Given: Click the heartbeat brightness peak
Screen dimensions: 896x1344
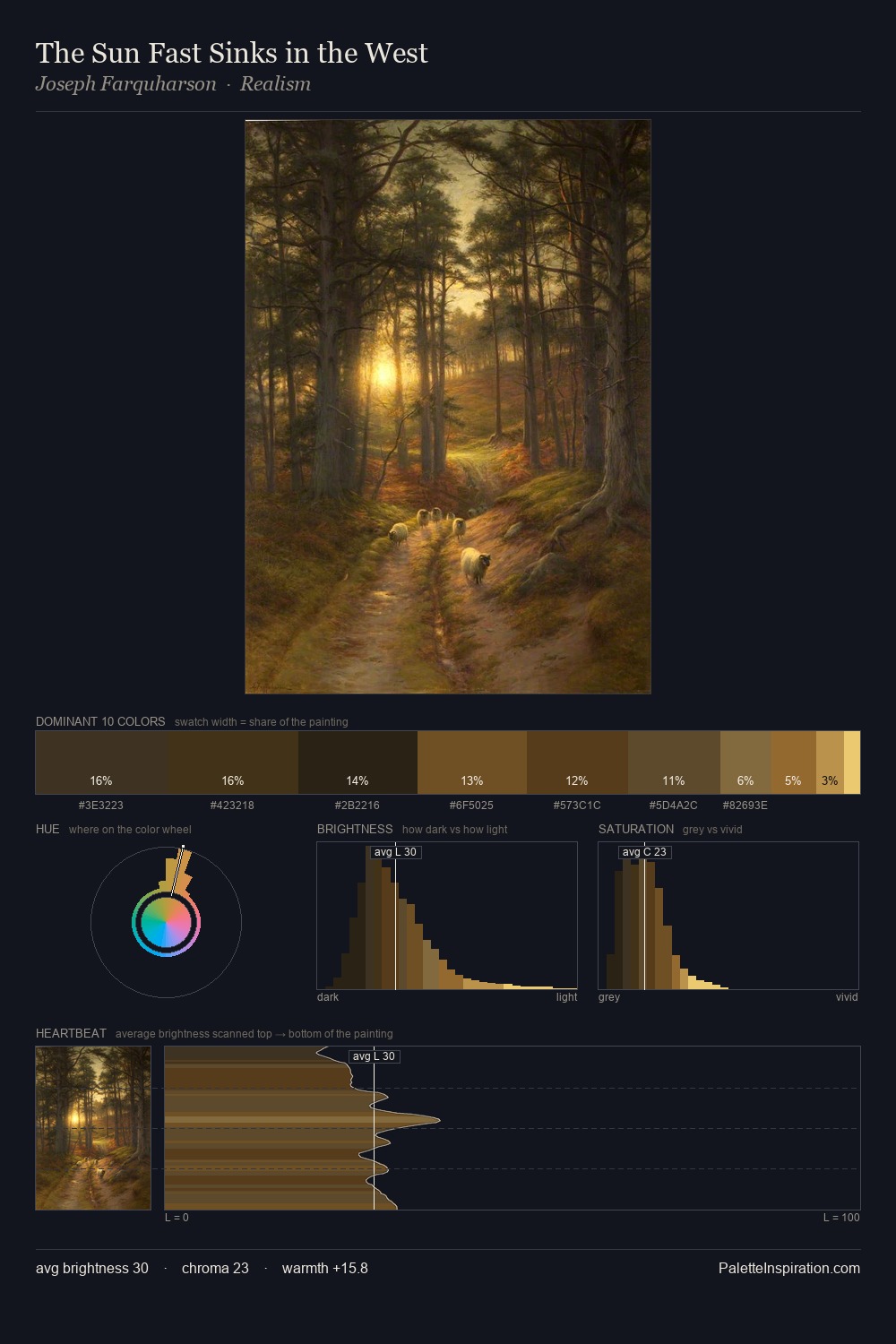Looking at the screenshot, I should (x=439, y=1119).
